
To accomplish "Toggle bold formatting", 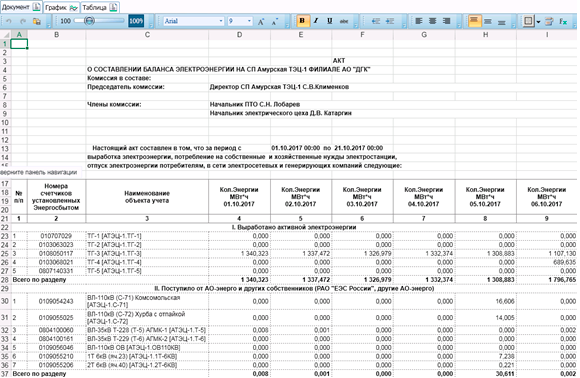I will click(x=302, y=21).
